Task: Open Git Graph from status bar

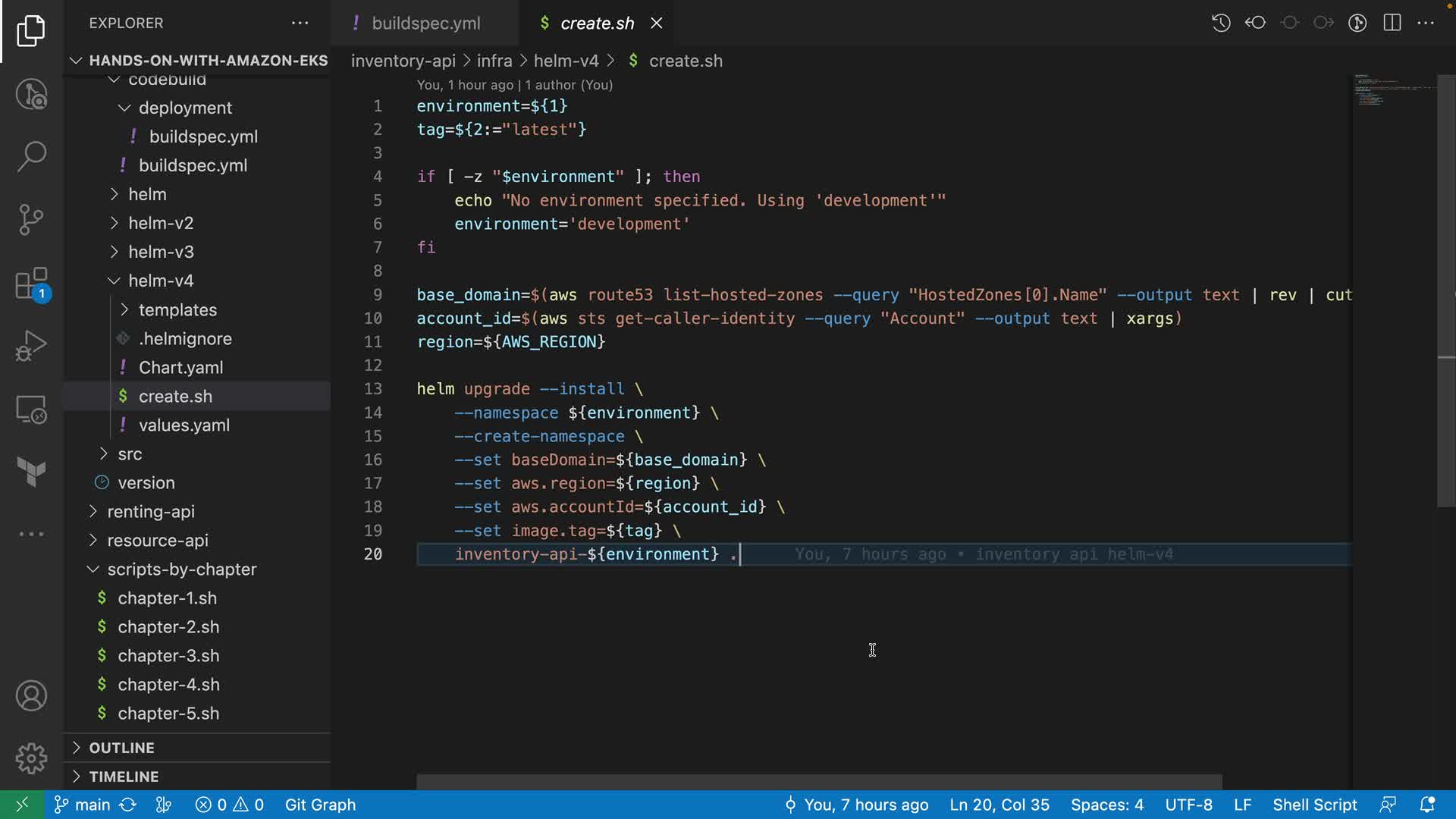Action: pos(320,805)
